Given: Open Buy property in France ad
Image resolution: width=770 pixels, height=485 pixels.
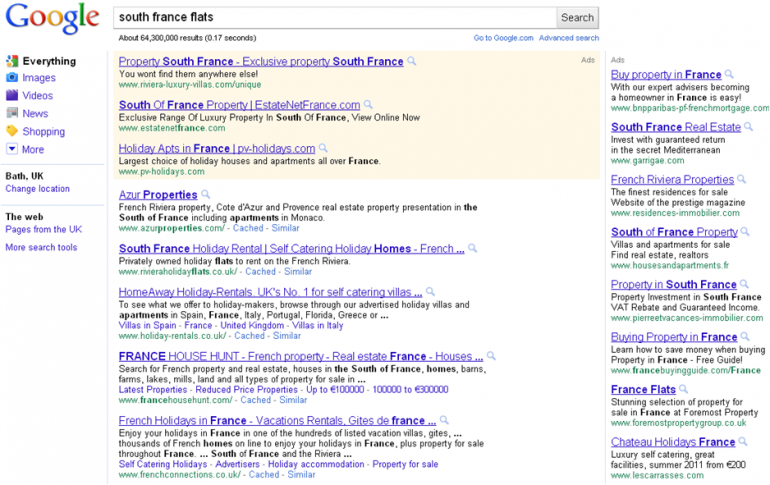Looking at the screenshot, I should [666, 75].
